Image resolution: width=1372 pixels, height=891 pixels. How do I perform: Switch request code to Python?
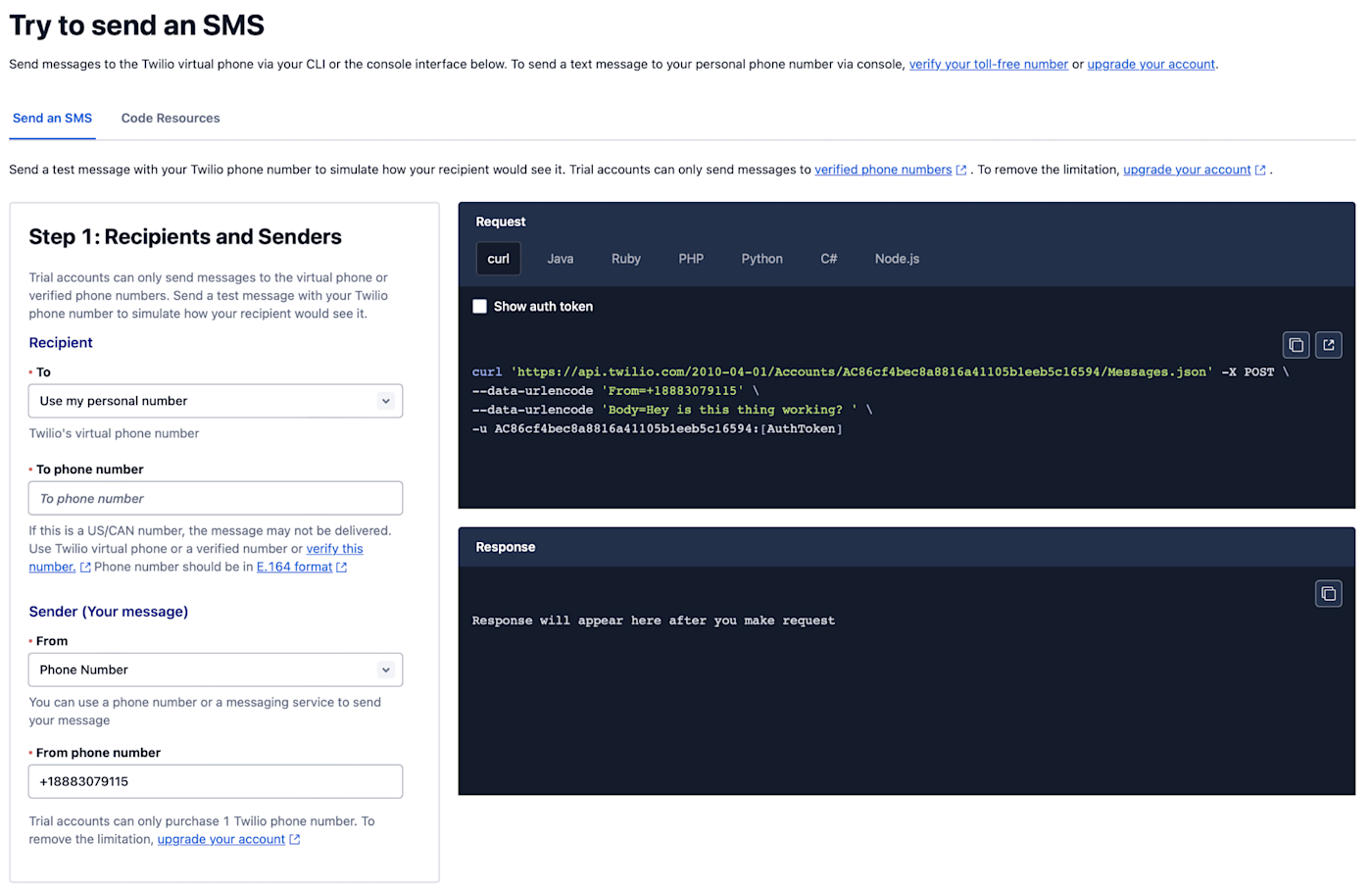(762, 259)
